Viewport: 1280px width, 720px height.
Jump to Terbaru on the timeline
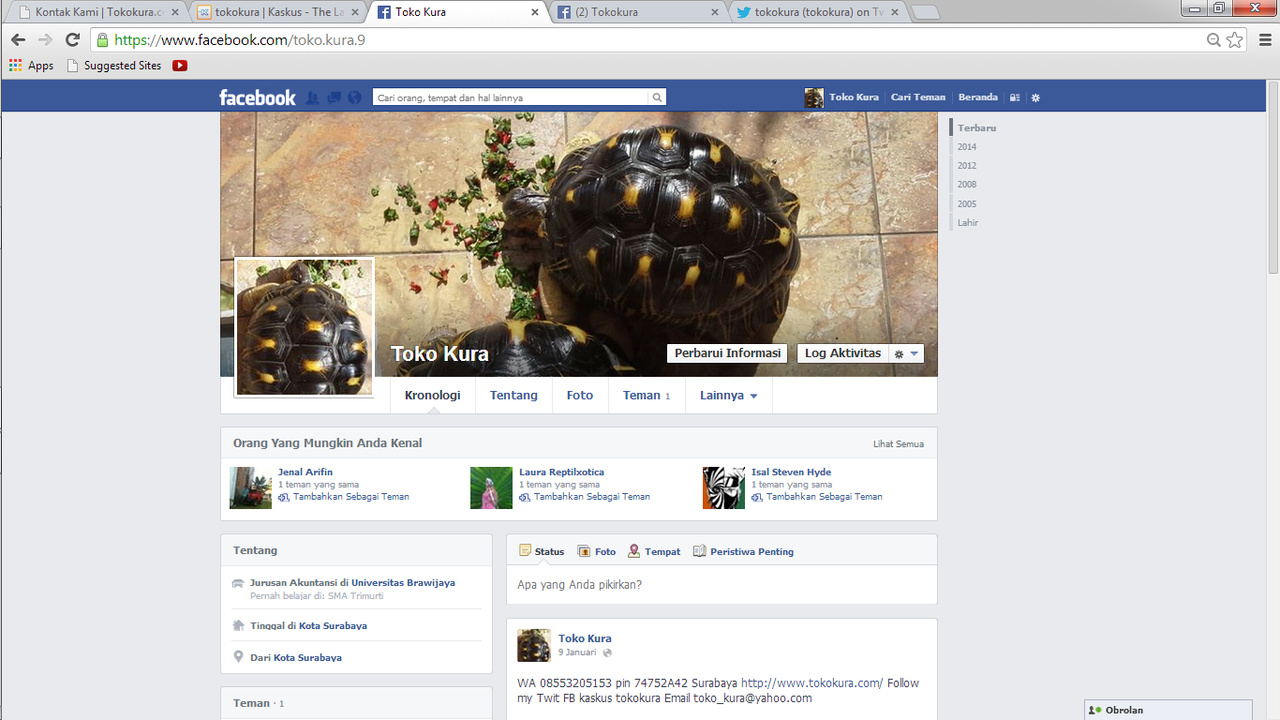[x=976, y=128]
